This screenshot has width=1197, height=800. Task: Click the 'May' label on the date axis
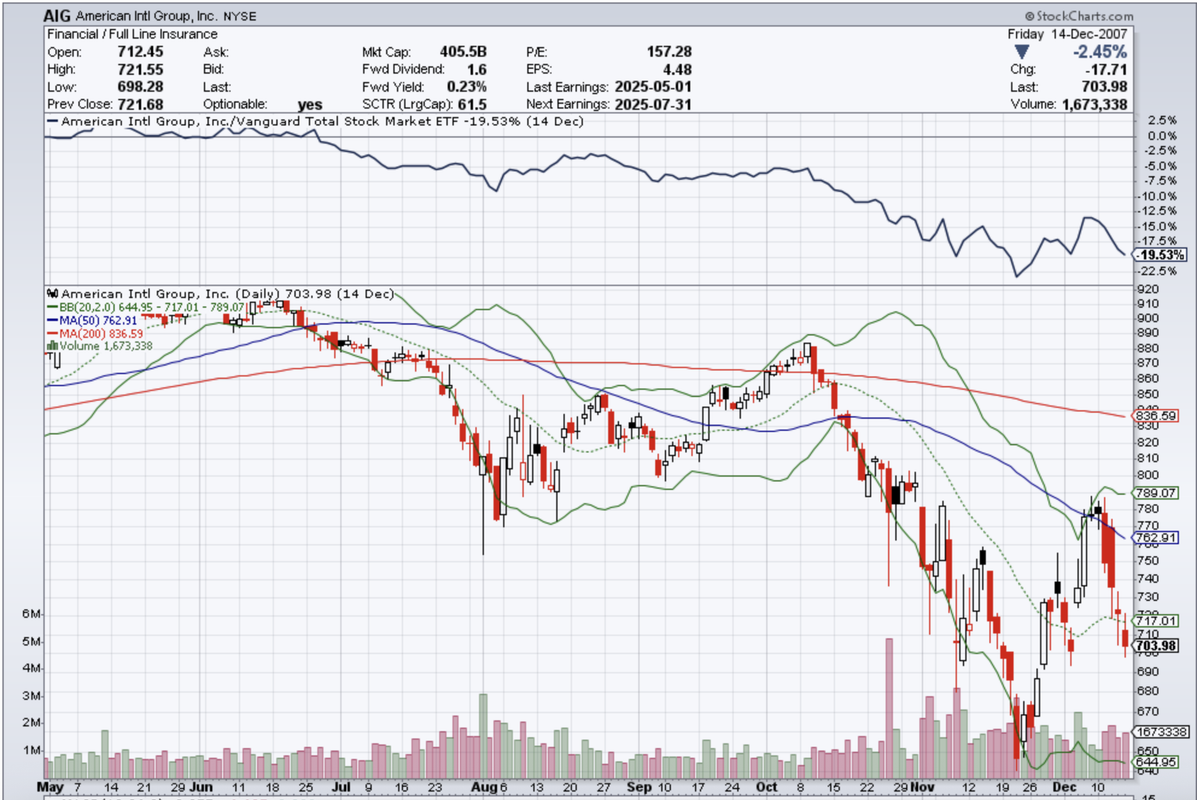click(50, 787)
